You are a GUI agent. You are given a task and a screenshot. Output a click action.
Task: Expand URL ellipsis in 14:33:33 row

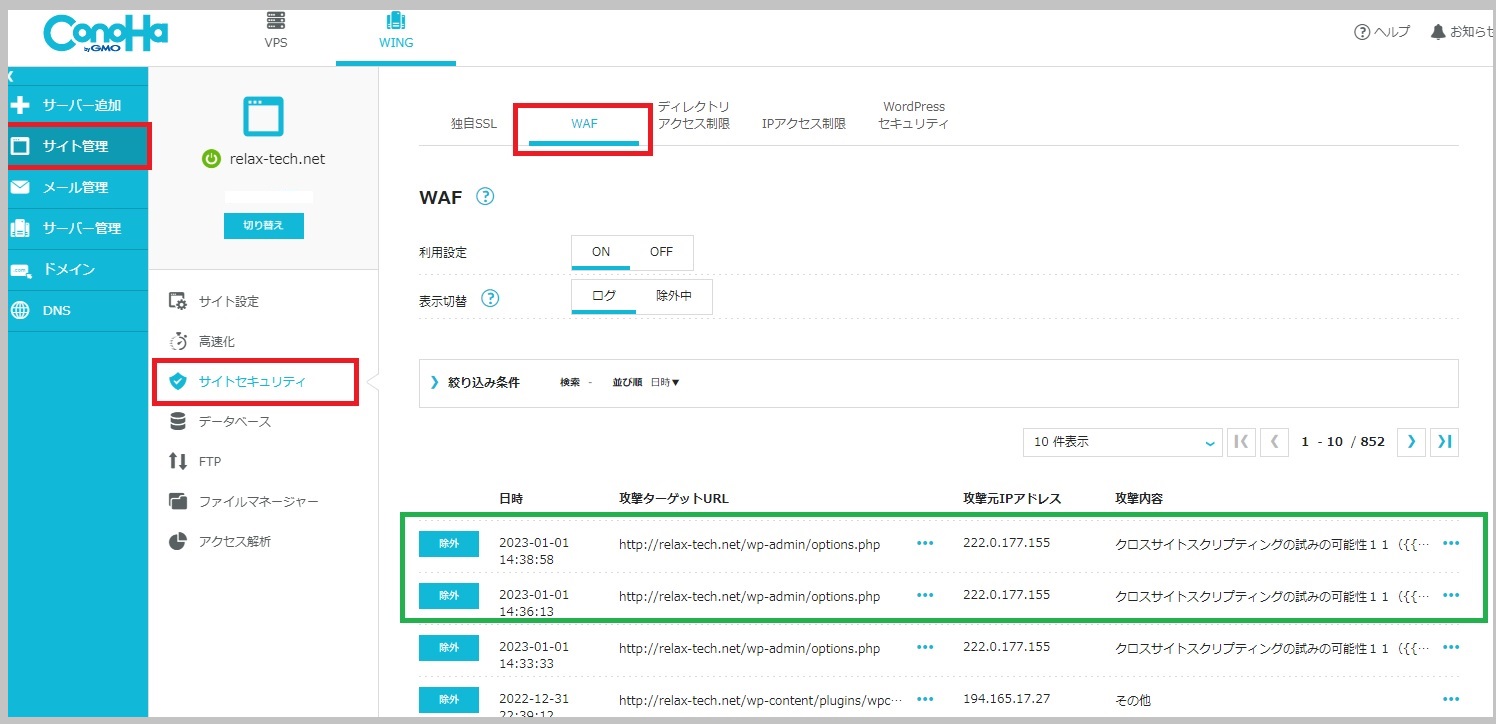click(x=925, y=648)
